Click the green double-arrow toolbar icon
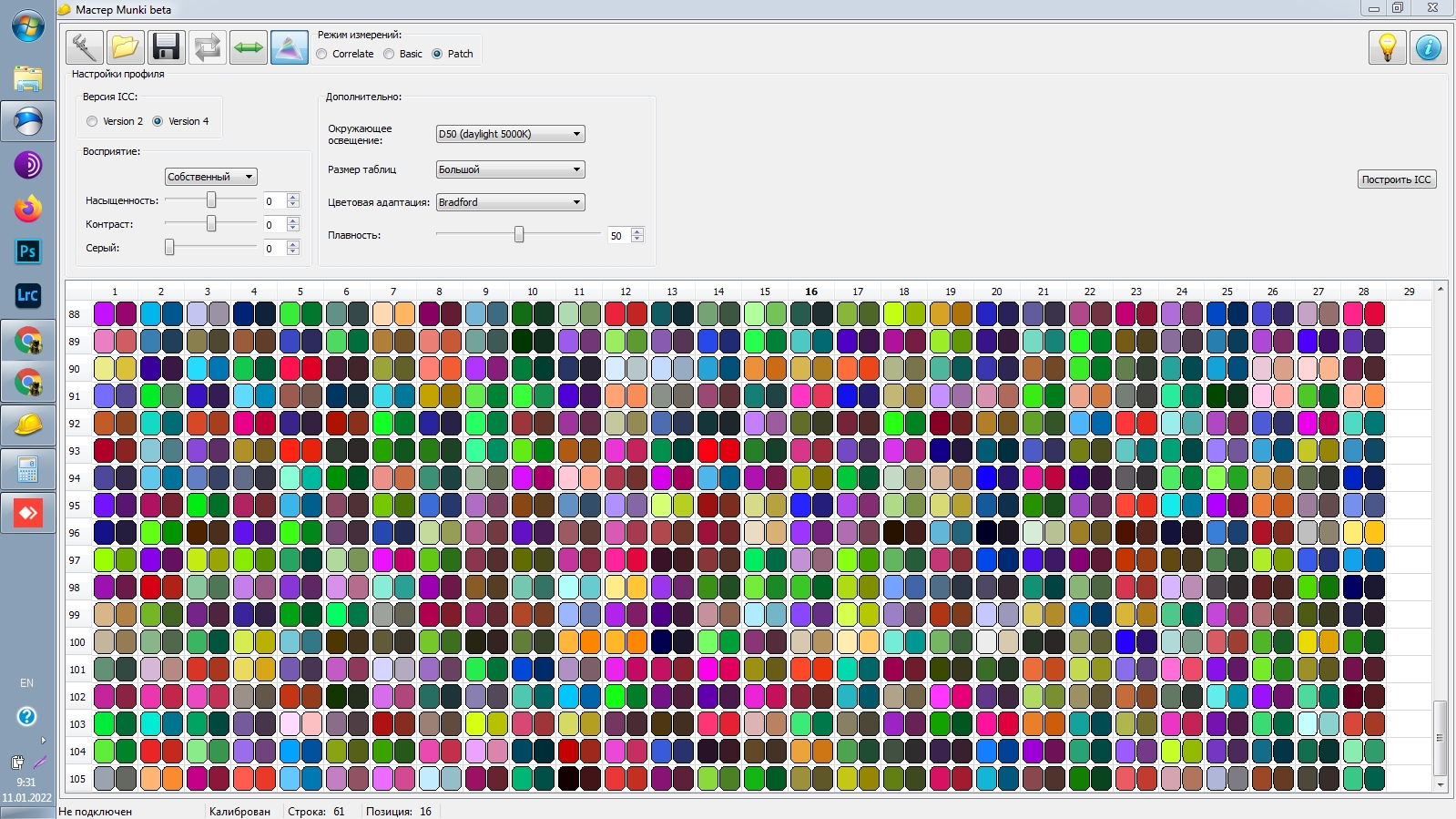 pos(248,47)
